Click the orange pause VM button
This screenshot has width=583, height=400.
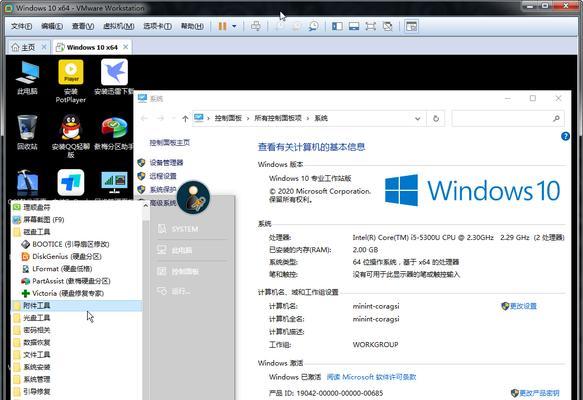point(222,26)
